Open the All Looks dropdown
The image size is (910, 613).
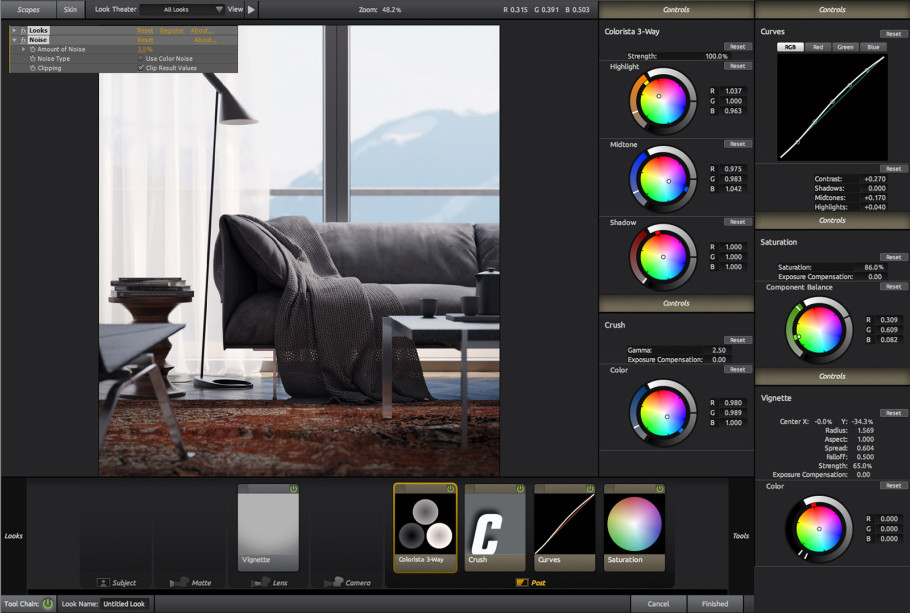click(182, 9)
